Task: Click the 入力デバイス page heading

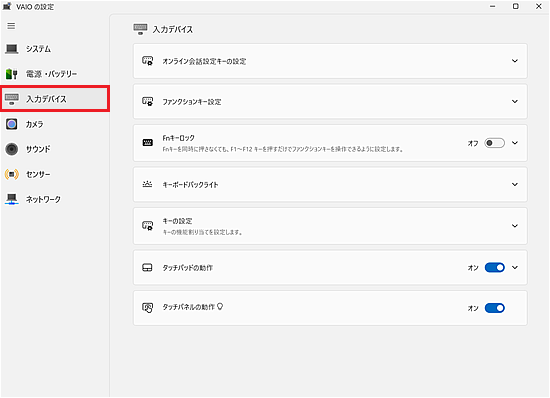Action: click(x=173, y=29)
